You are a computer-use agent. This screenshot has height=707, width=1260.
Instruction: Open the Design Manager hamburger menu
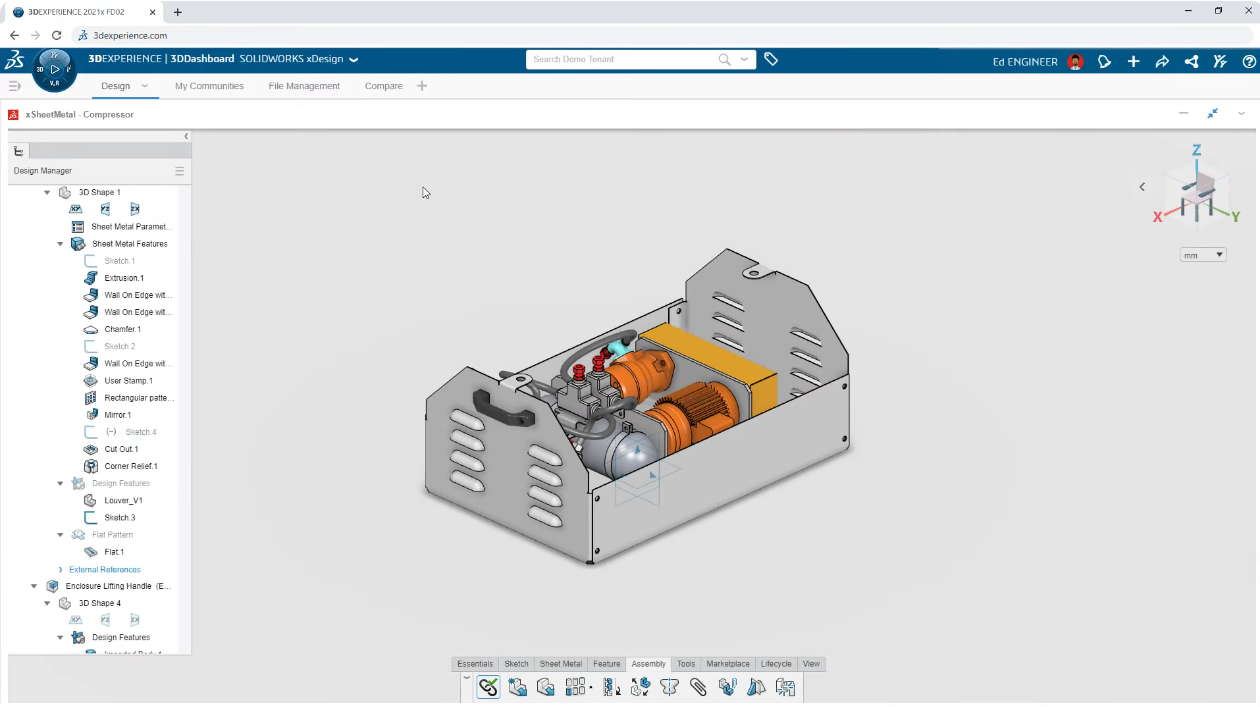(x=180, y=171)
